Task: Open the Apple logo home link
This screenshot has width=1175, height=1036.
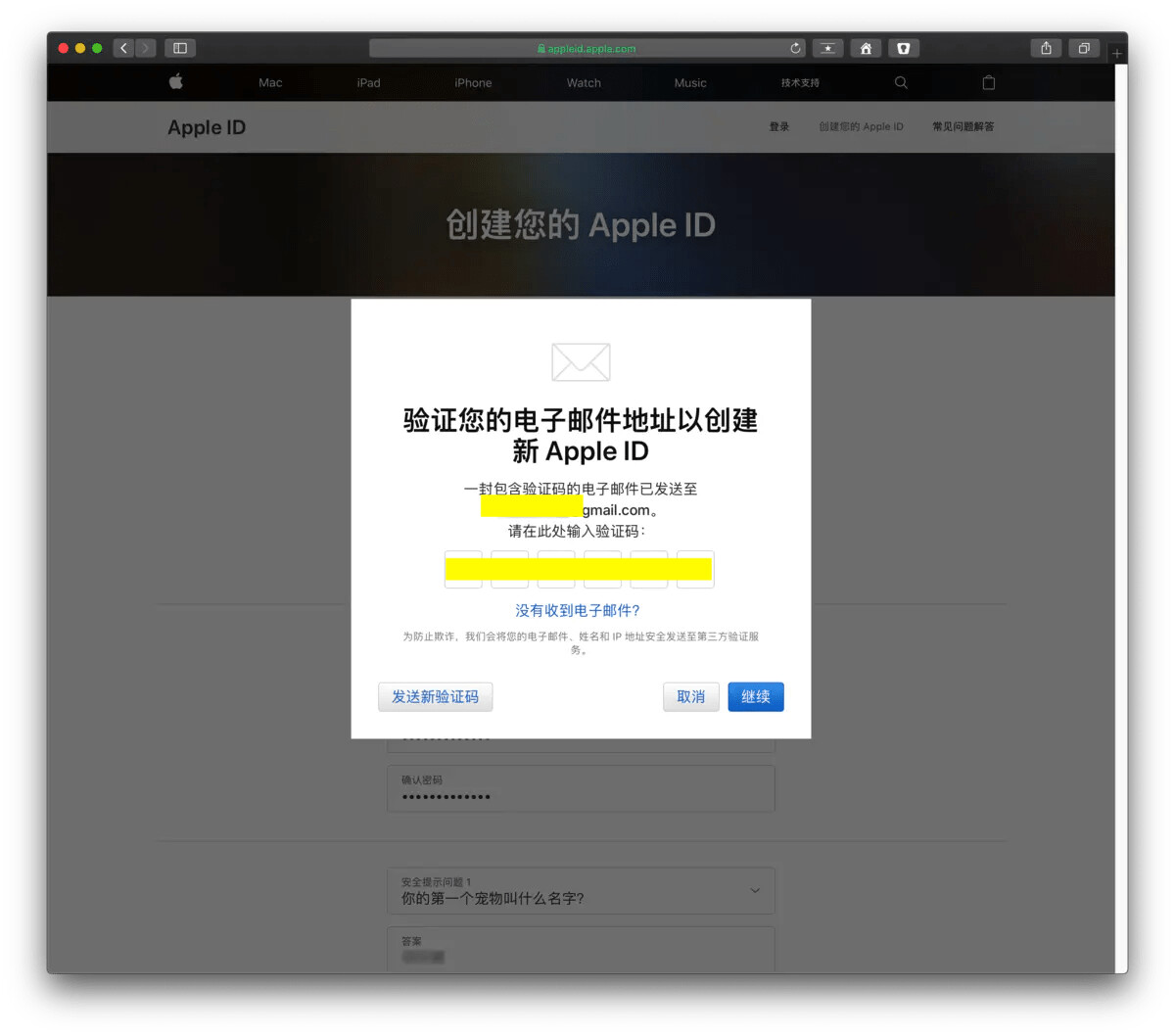Action: pyautogui.click(x=176, y=82)
